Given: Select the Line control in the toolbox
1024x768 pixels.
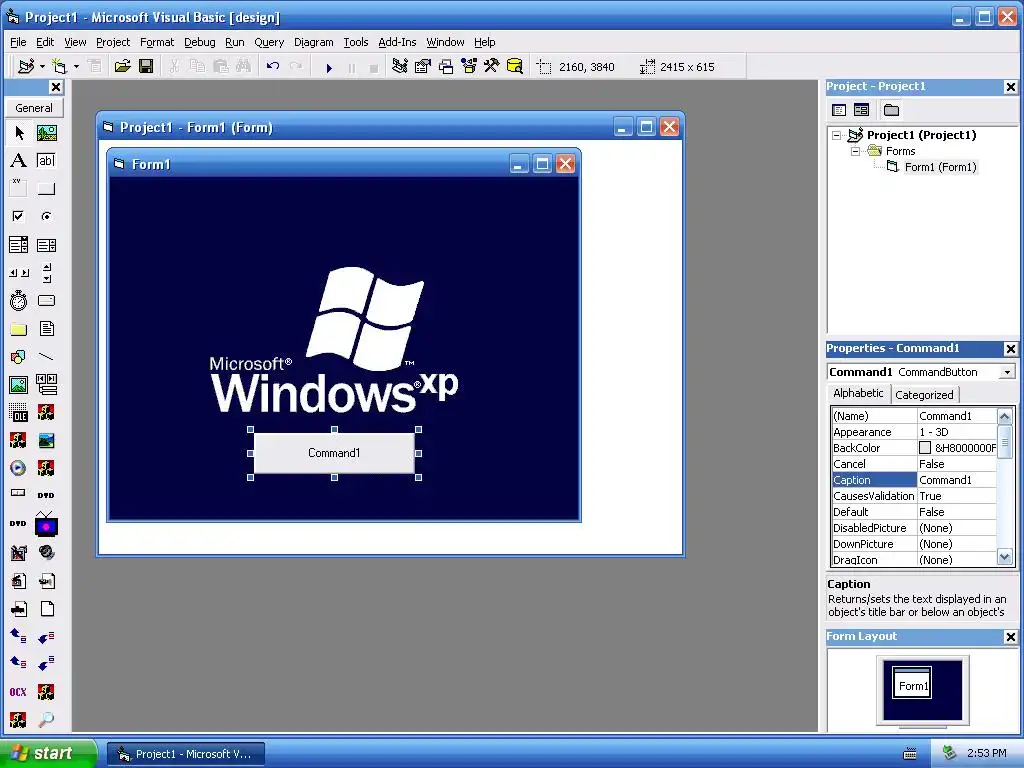Looking at the screenshot, I should point(46,357).
